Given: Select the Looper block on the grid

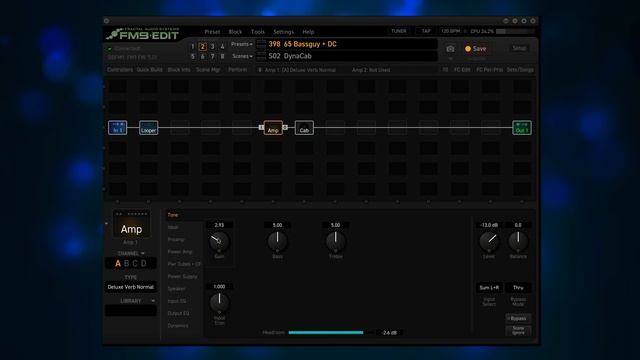Looking at the screenshot, I should tap(149, 128).
